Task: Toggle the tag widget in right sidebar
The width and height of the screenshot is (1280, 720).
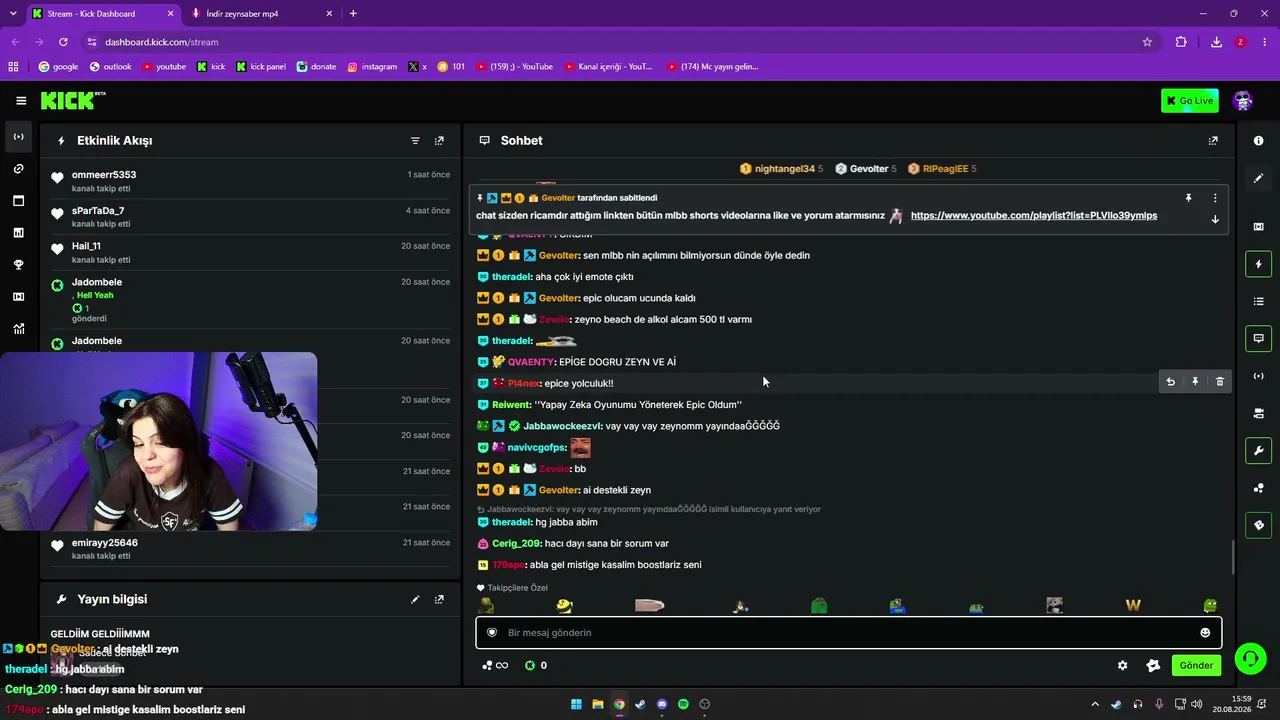Action: 1258,525
